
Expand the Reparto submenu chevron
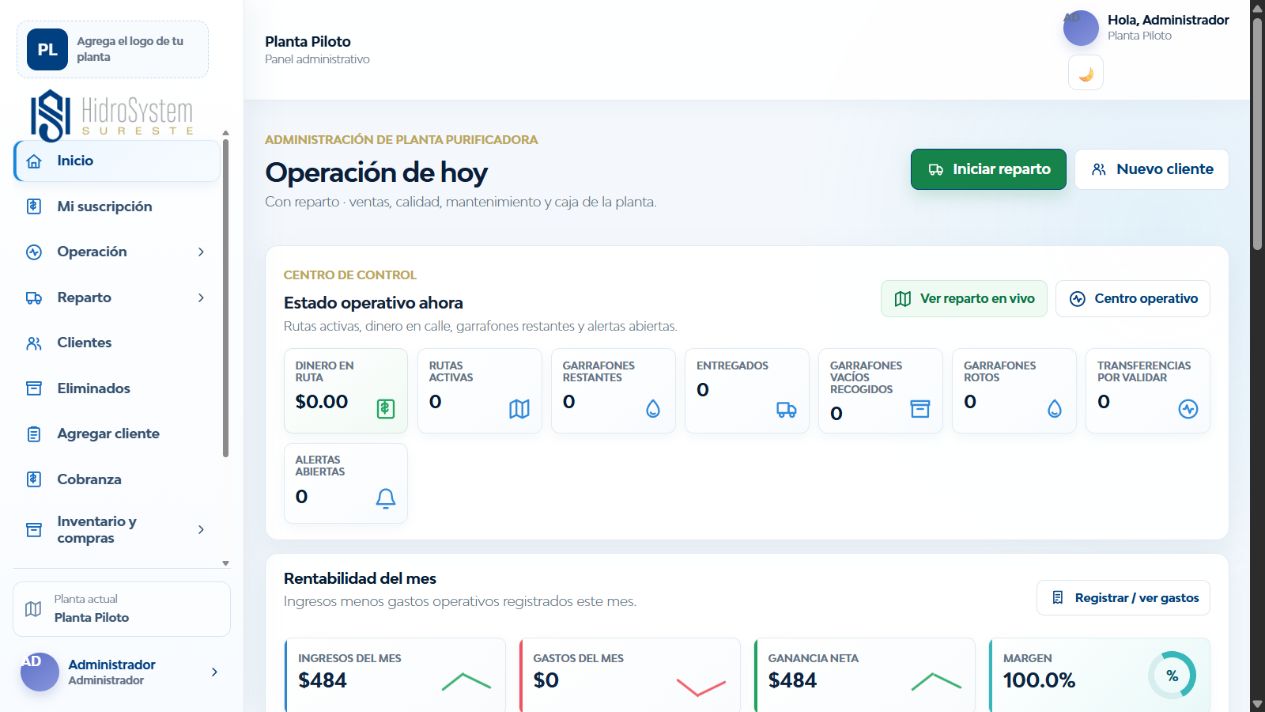[201, 297]
